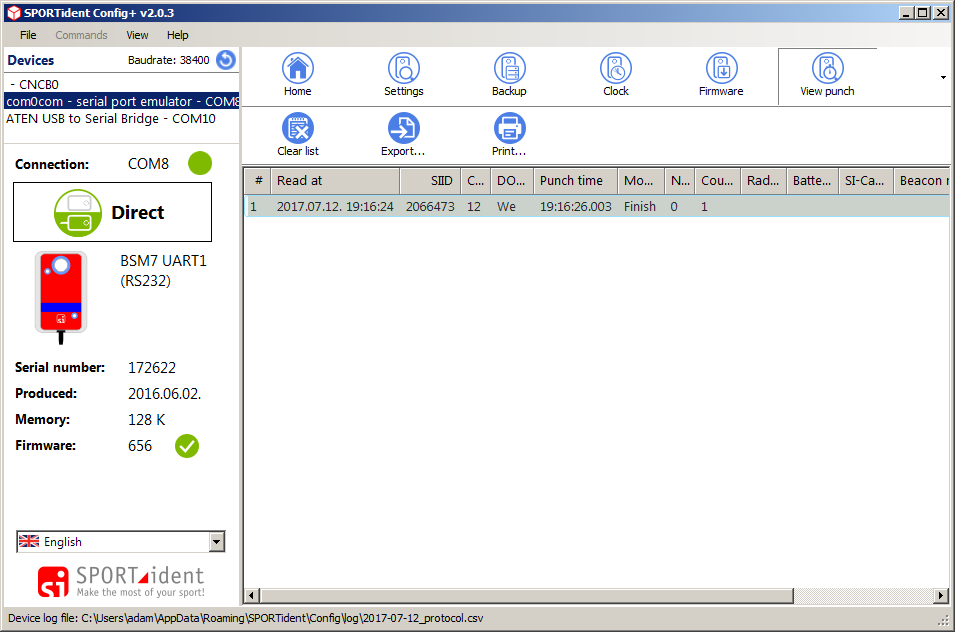The image size is (955, 632).
Task: Sort by SIID column header
Action: click(430, 181)
